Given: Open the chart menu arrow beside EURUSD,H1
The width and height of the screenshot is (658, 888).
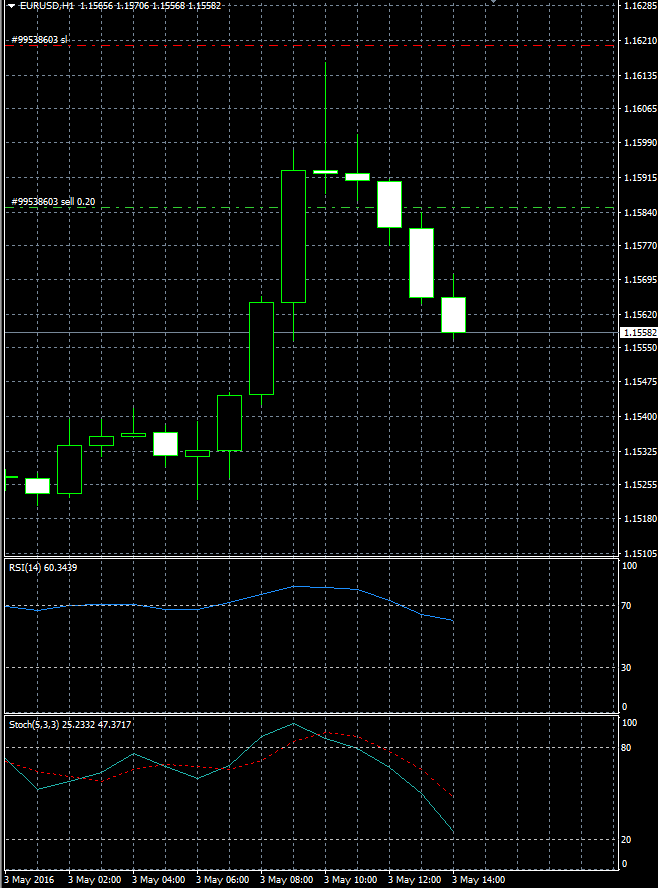Looking at the screenshot, I should pos(11,6).
